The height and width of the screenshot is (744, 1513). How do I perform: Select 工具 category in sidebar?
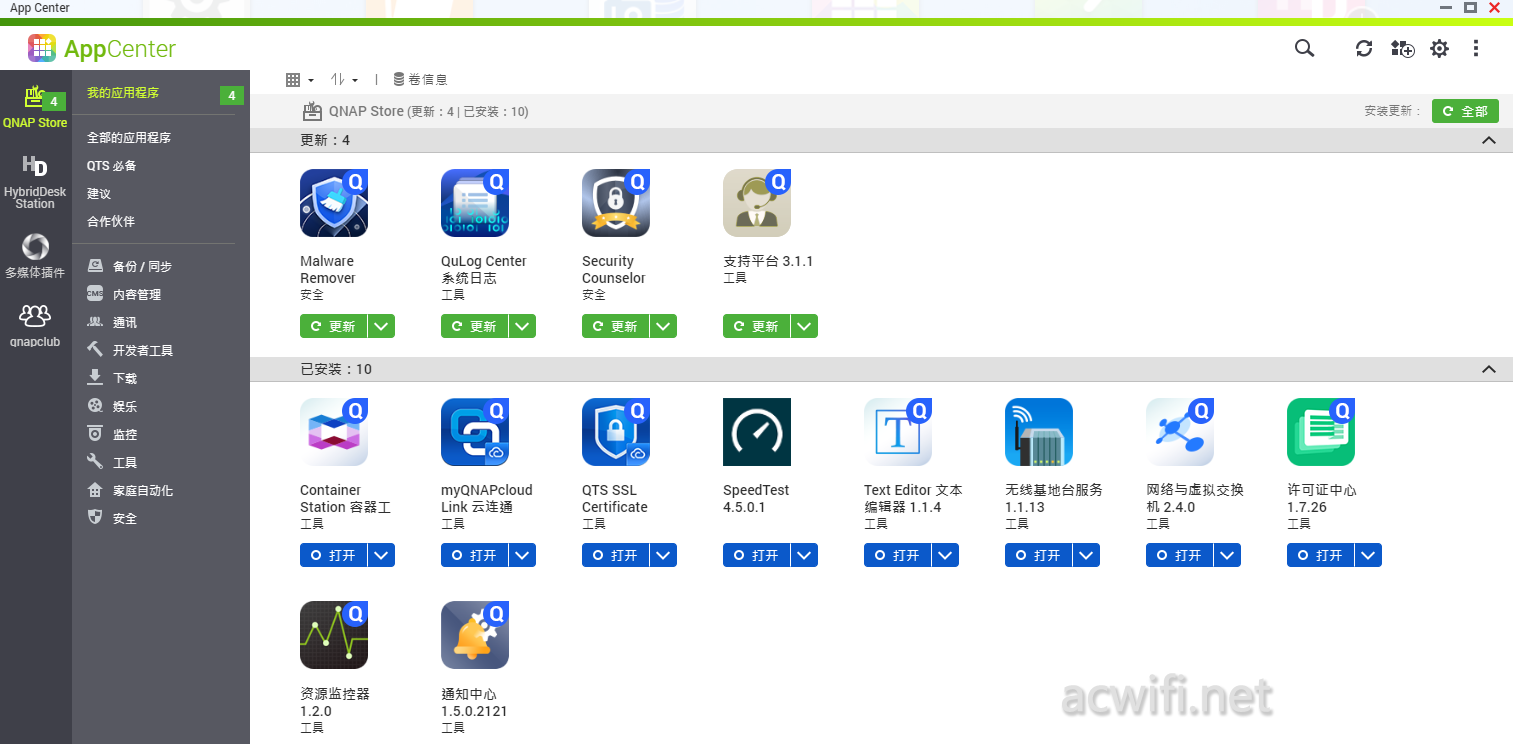click(112, 463)
